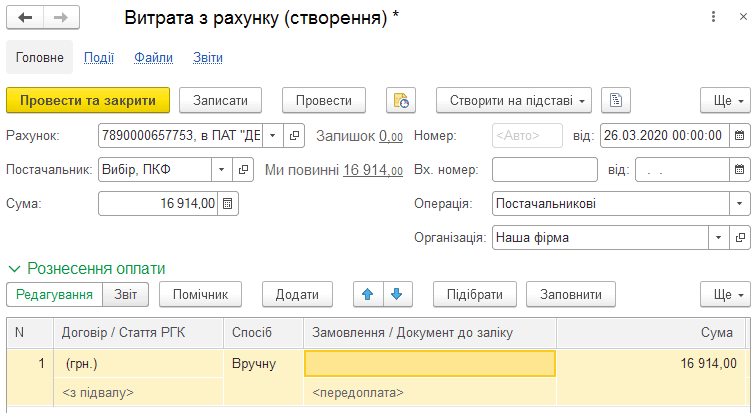The width and height of the screenshot is (756, 413).
Task: Focus the Постачальник input field
Action: (155, 170)
